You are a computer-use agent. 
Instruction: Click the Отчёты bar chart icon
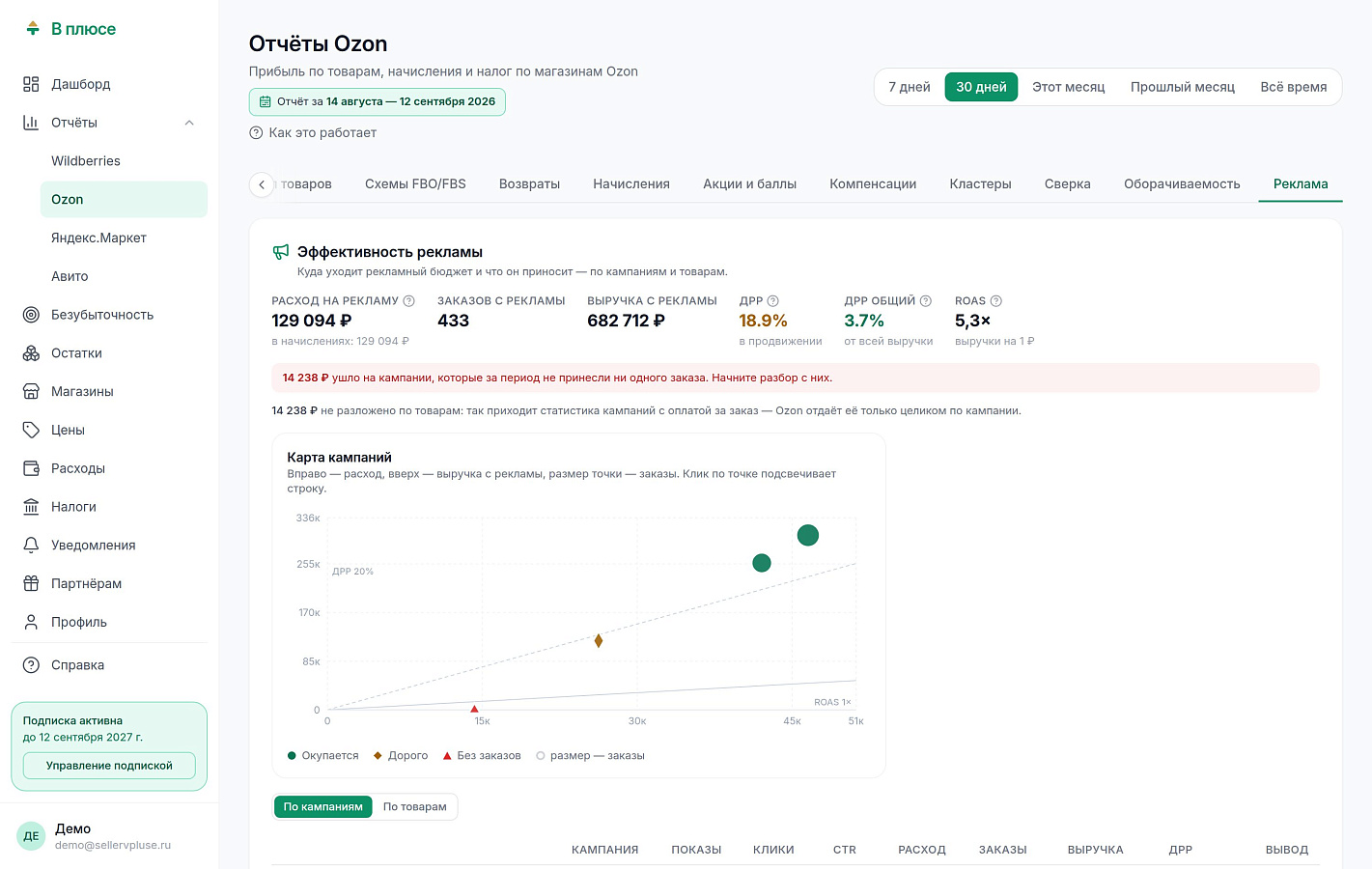coord(31,123)
